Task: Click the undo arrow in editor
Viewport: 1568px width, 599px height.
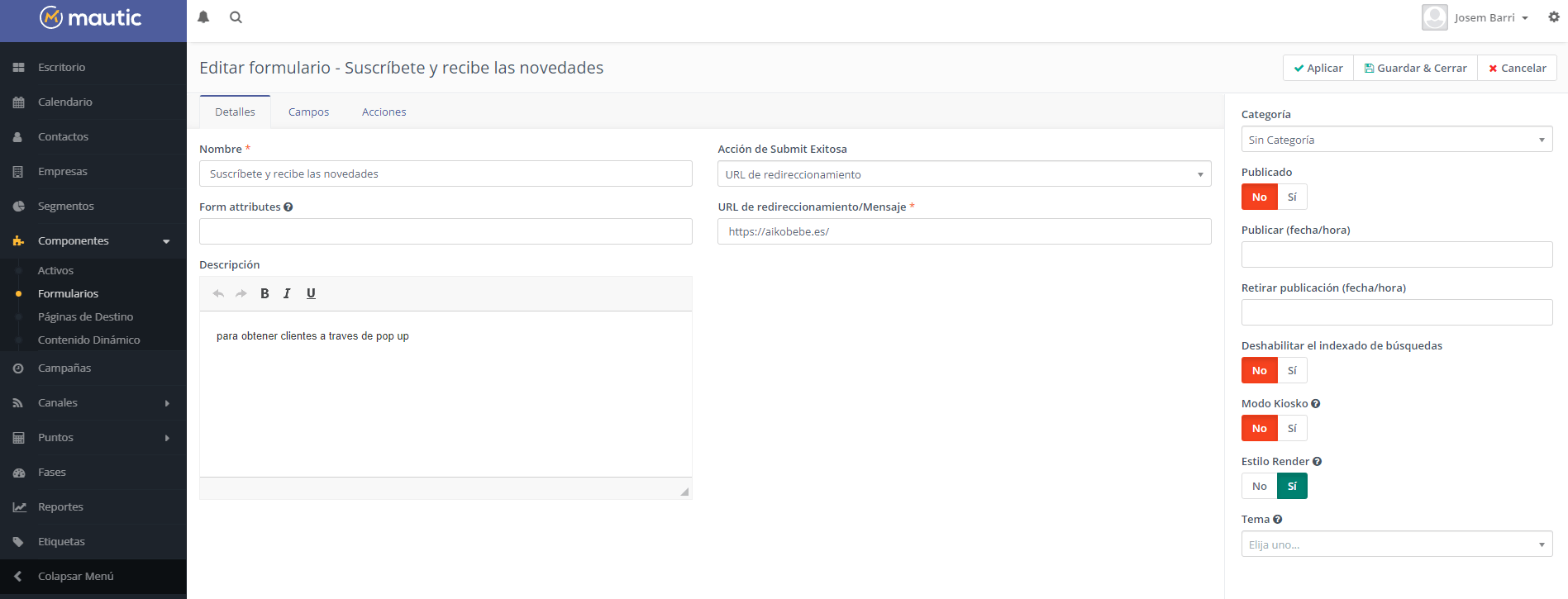Action: [x=218, y=293]
